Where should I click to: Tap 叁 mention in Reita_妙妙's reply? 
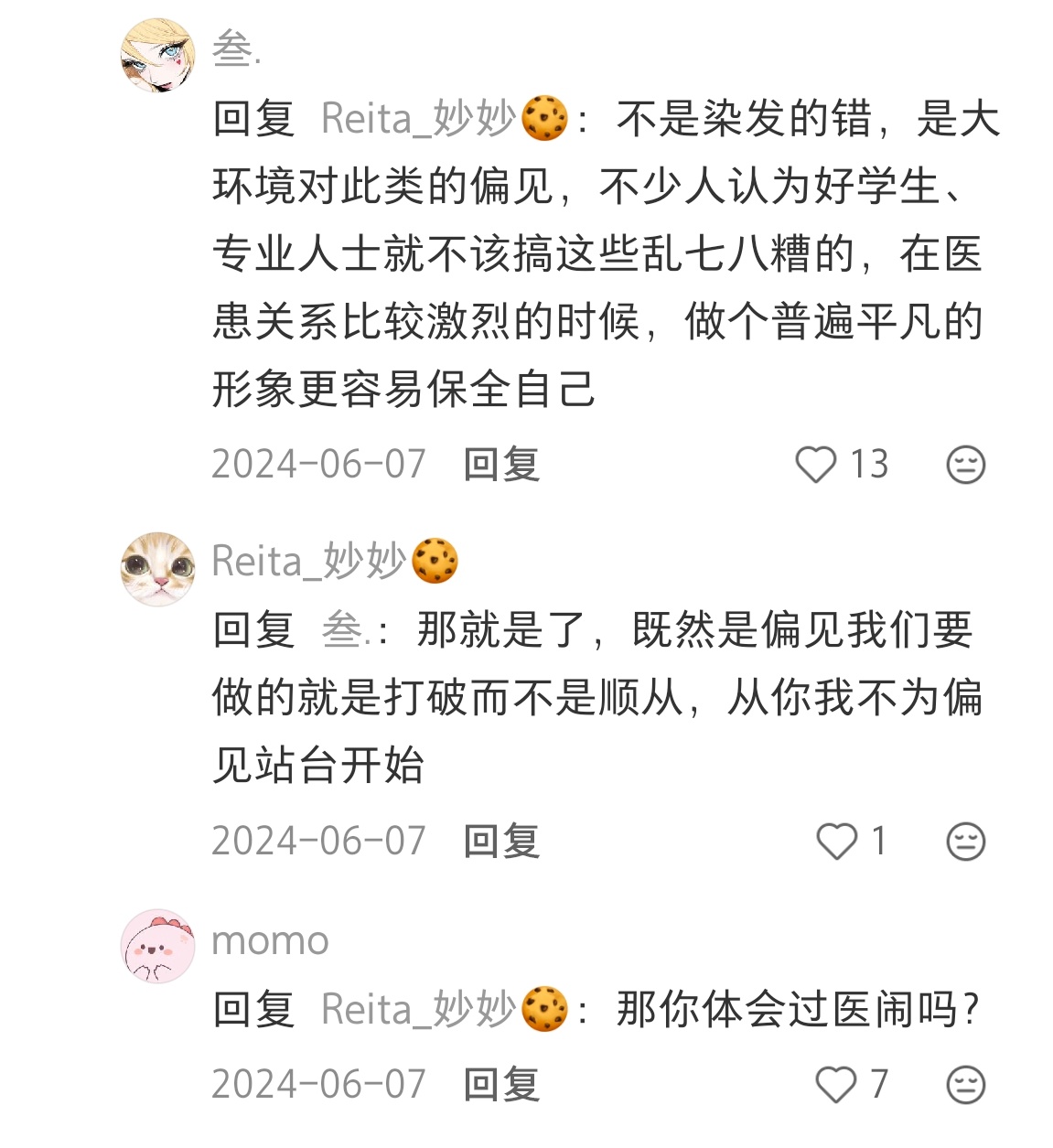pos(346,630)
